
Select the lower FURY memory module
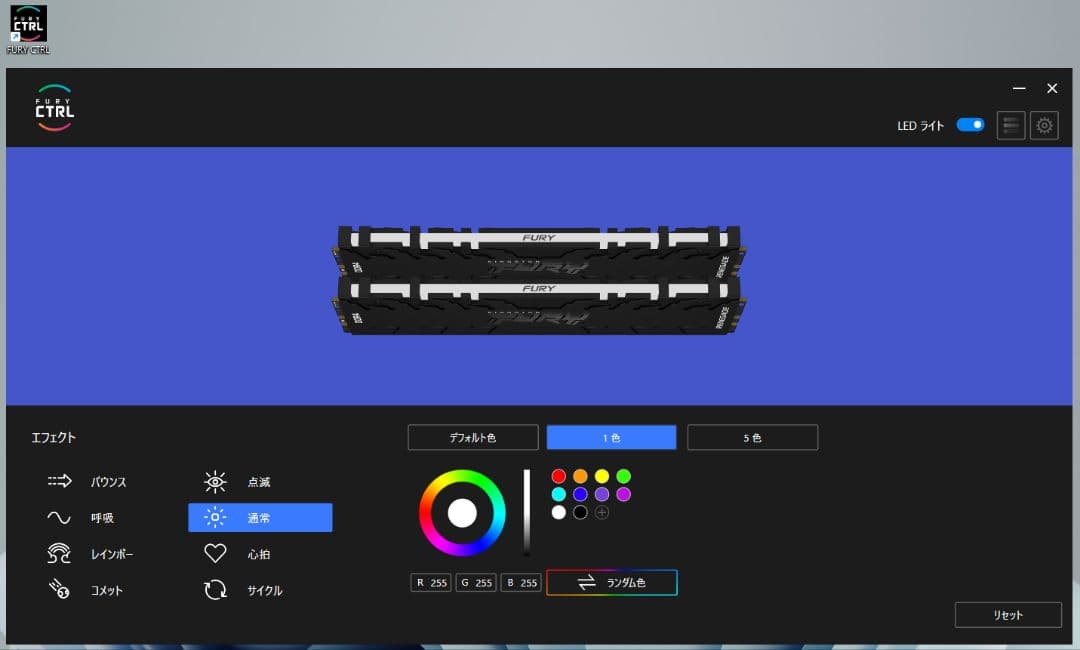pyautogui.click(x=538, y=308)
